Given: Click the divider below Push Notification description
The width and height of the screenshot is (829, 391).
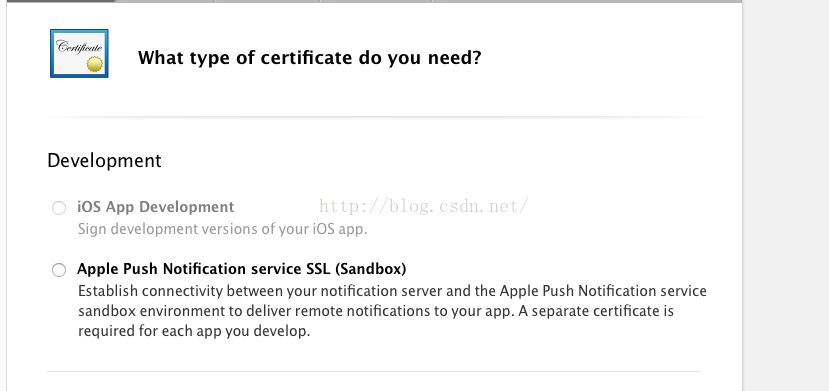Looking at the screenshot, I should pos(373,371).
